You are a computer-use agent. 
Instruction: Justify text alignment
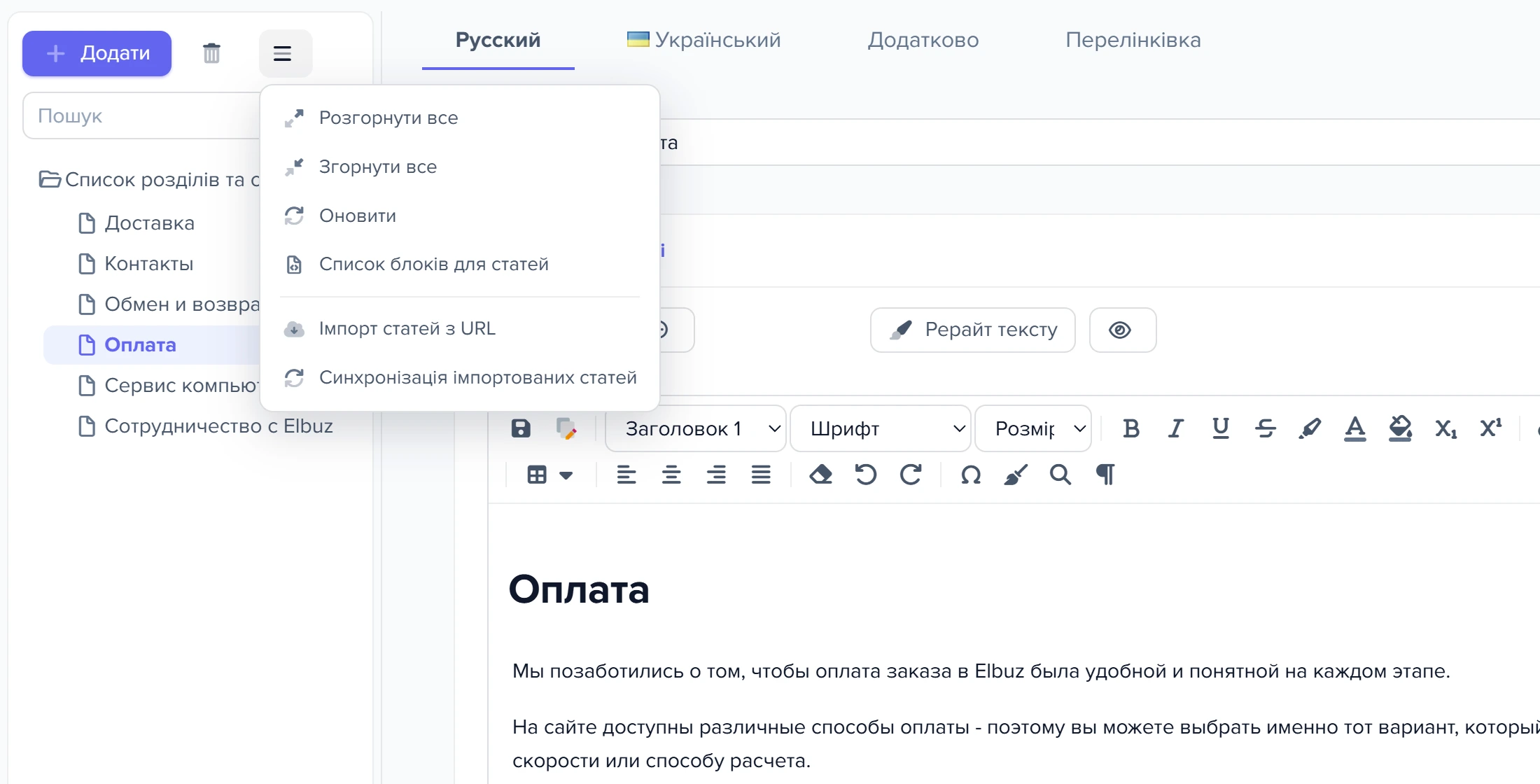761,475
